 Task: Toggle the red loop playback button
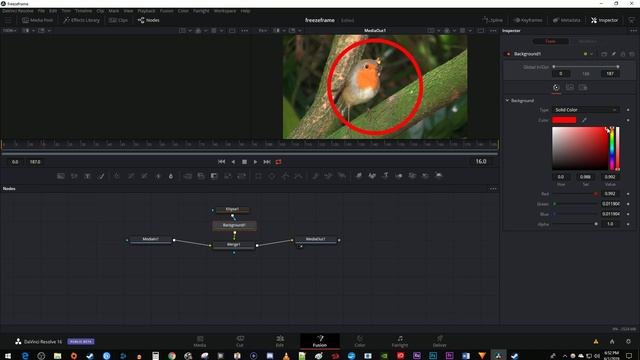pos(278,162)
